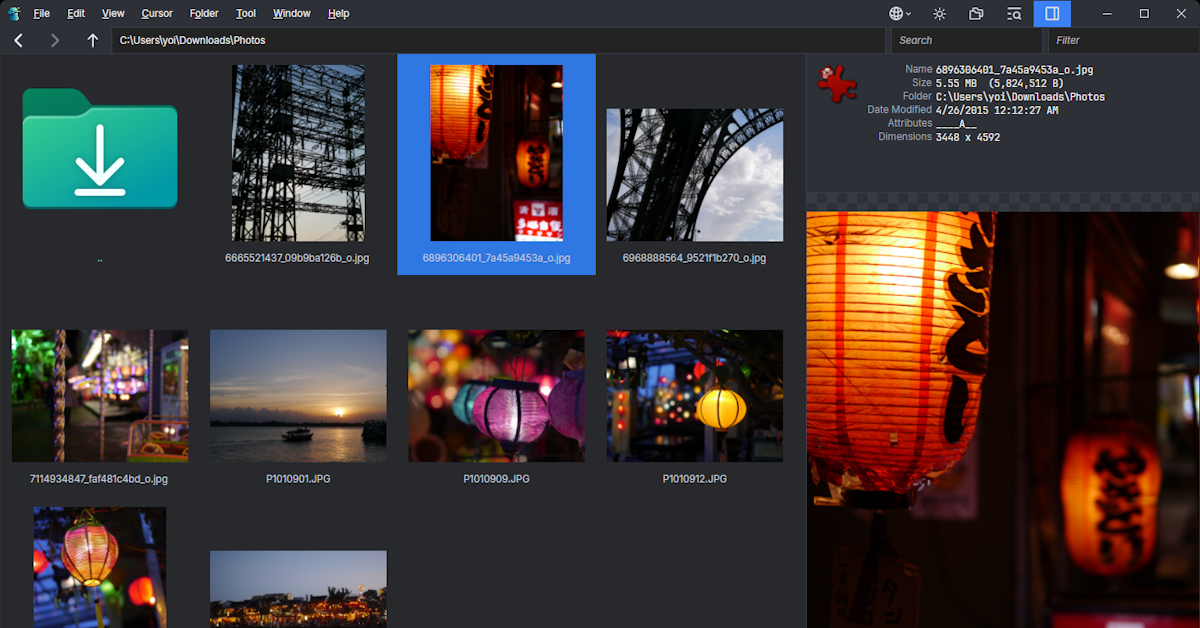Open the File menu
This screenshot has width=1200, height=628.
tap(41, 14)
